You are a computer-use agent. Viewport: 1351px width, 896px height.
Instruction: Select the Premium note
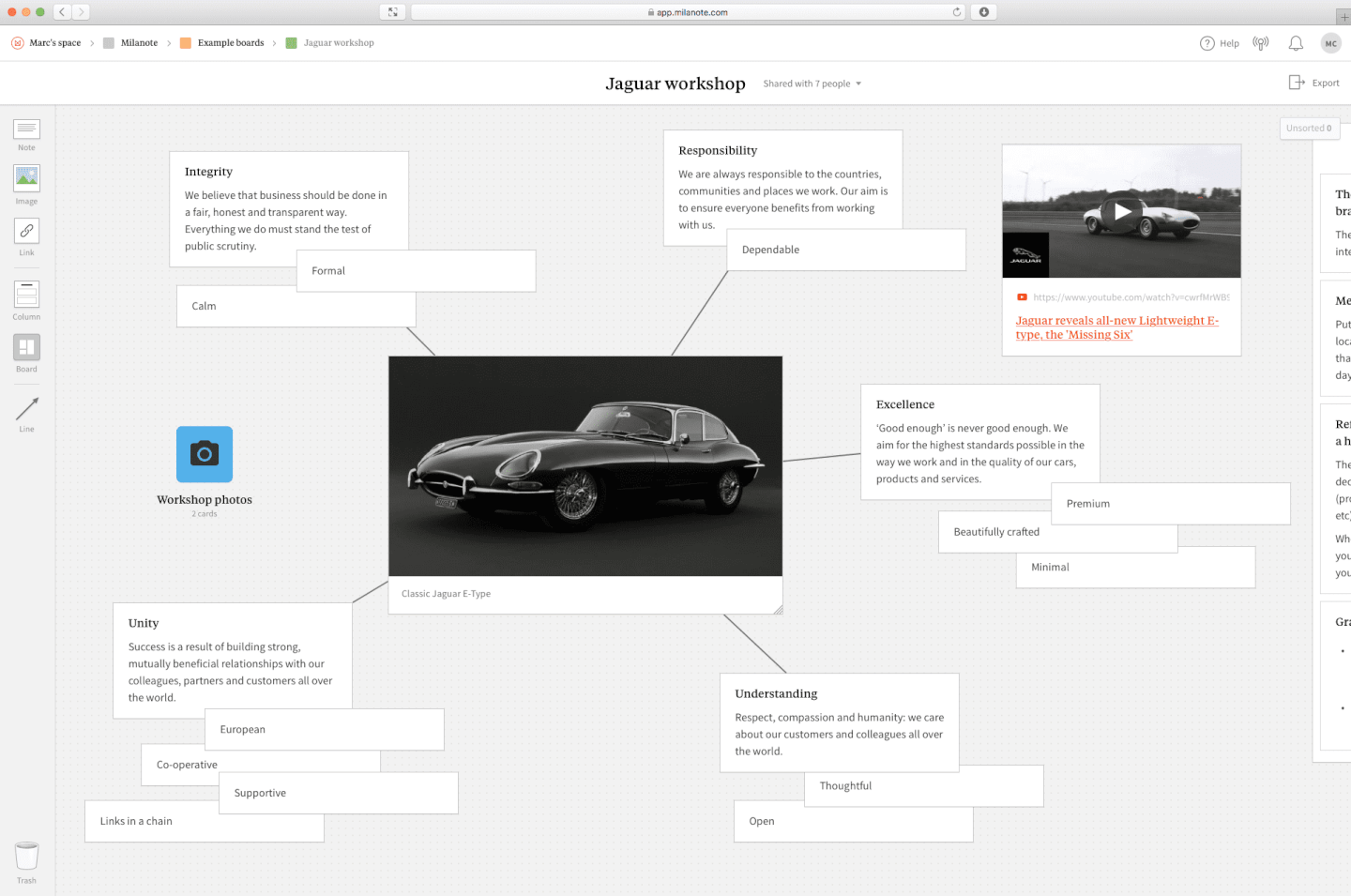tap(1171, 504)
